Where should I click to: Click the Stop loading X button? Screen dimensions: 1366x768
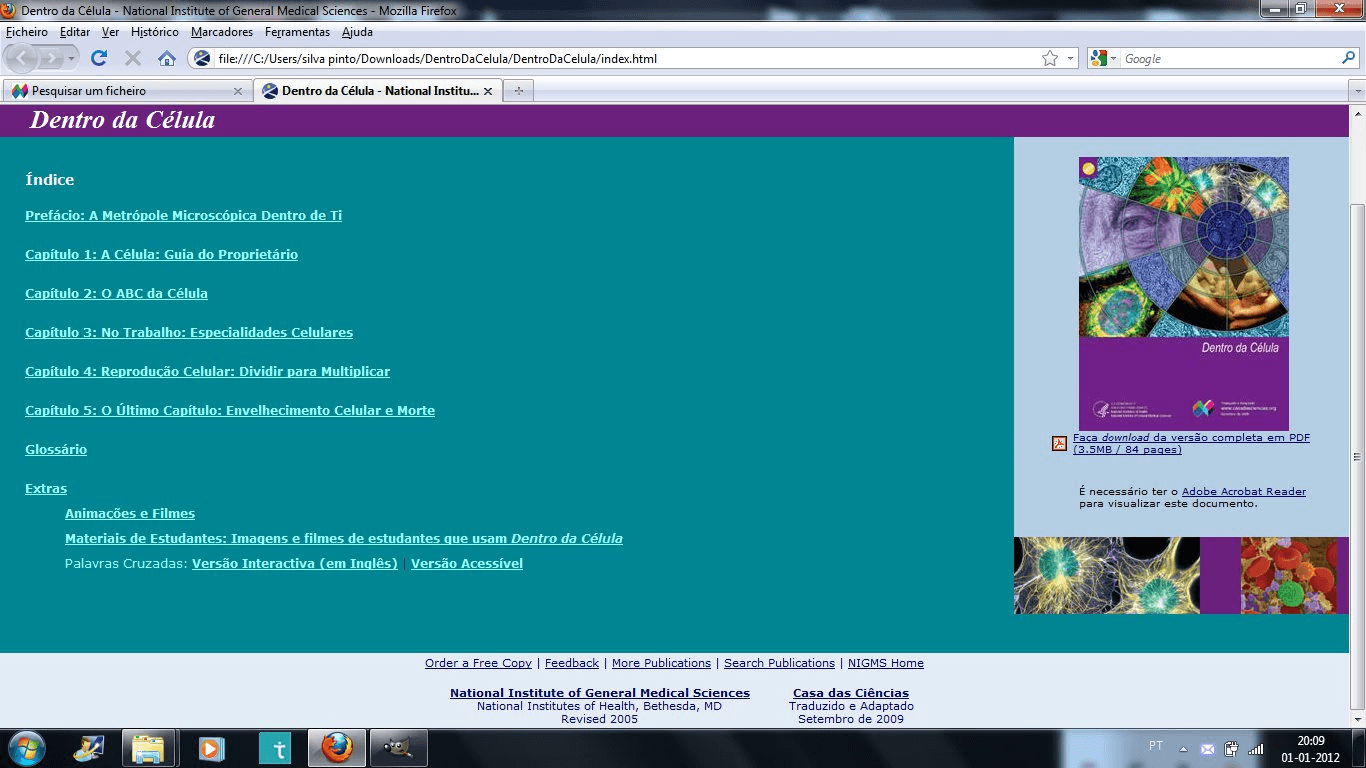133,58
